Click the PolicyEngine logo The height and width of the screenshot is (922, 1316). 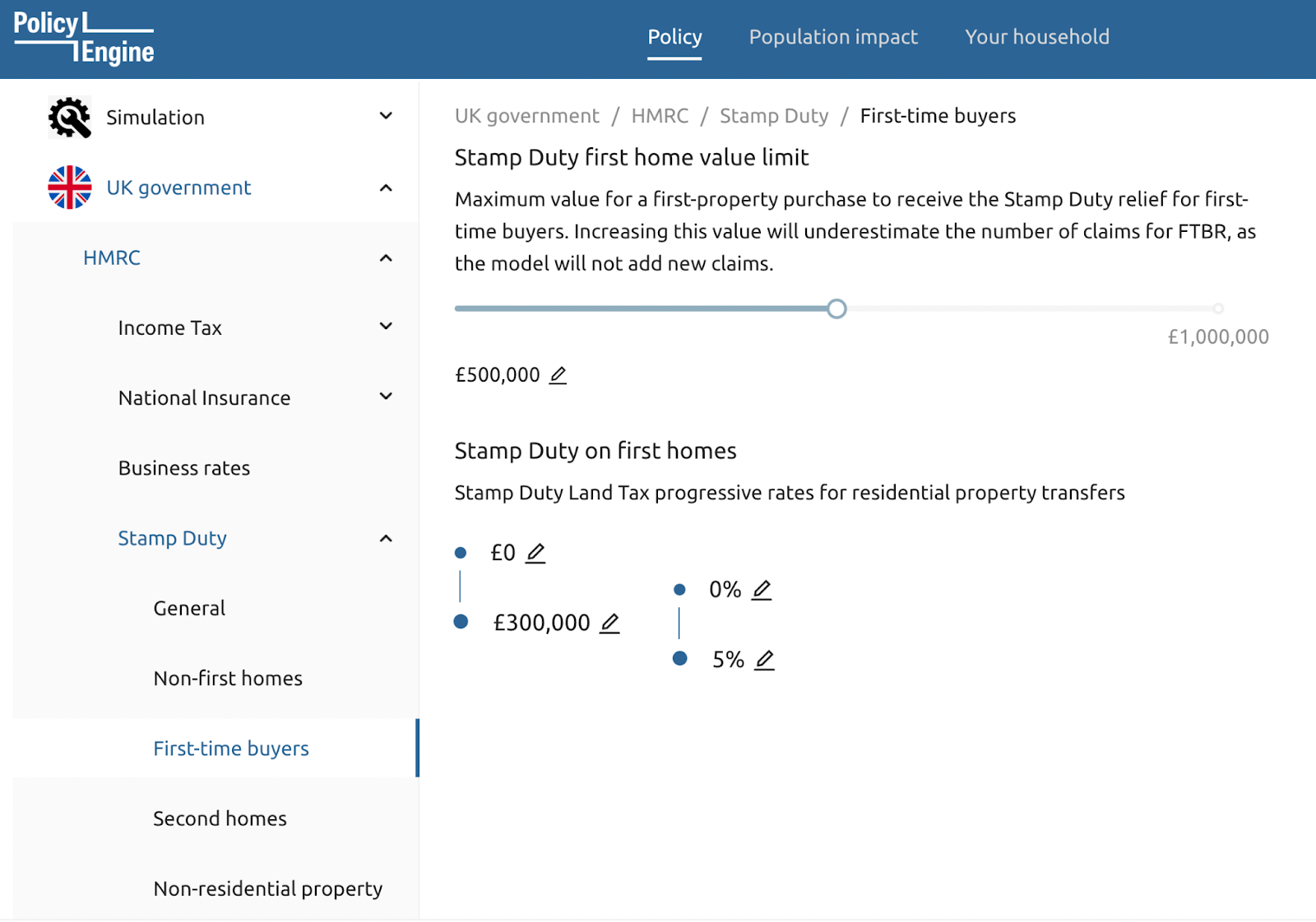pyautogui.click(x=84, y=38)
